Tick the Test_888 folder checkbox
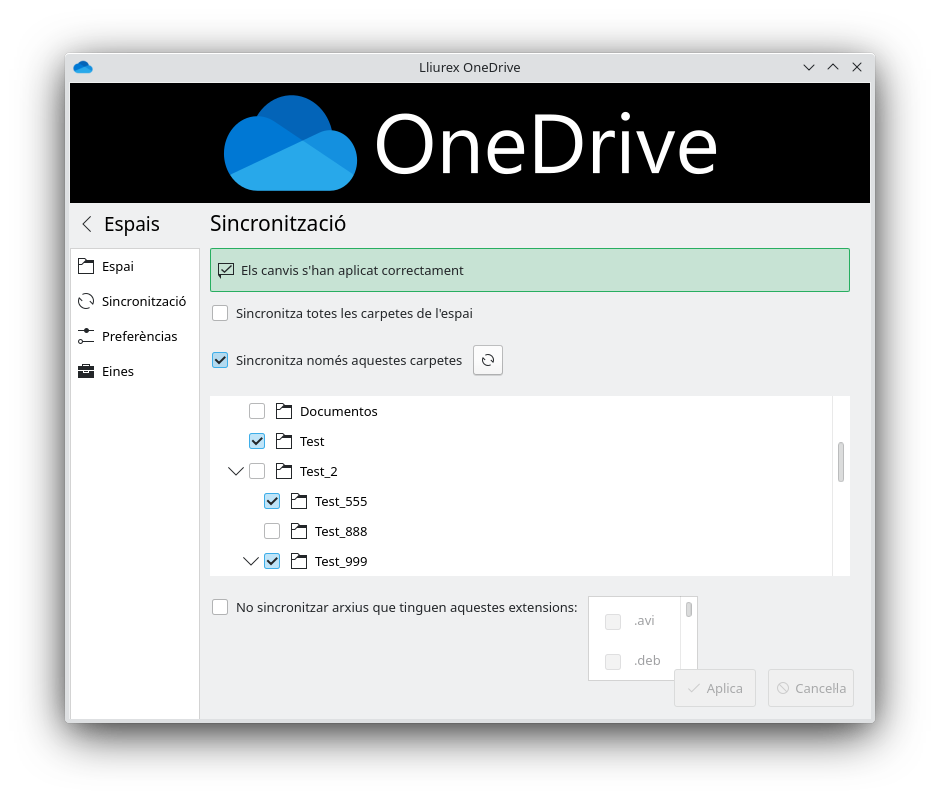This screenshot has width=940, height=800. click(x=272, y=531)
